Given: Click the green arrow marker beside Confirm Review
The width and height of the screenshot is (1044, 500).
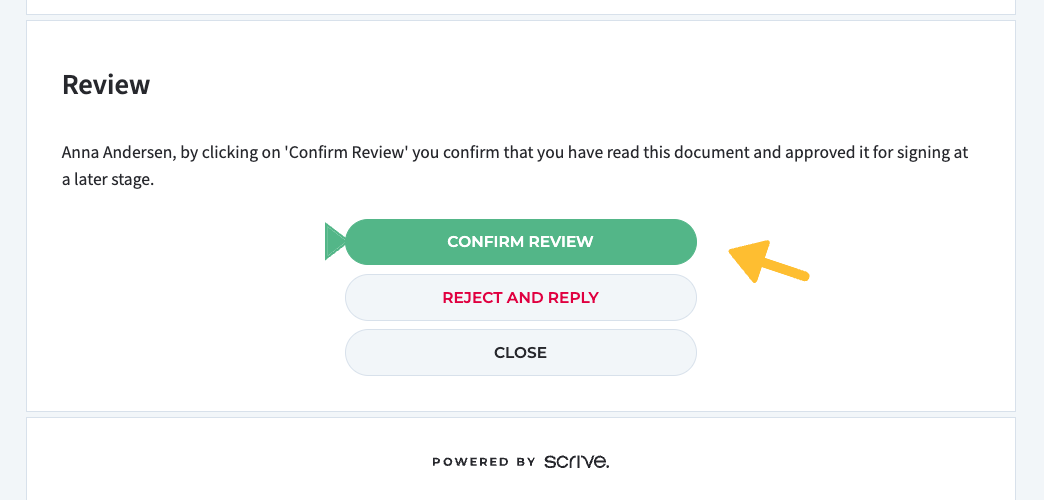Looking at the screenshot, I should (334, 242).
